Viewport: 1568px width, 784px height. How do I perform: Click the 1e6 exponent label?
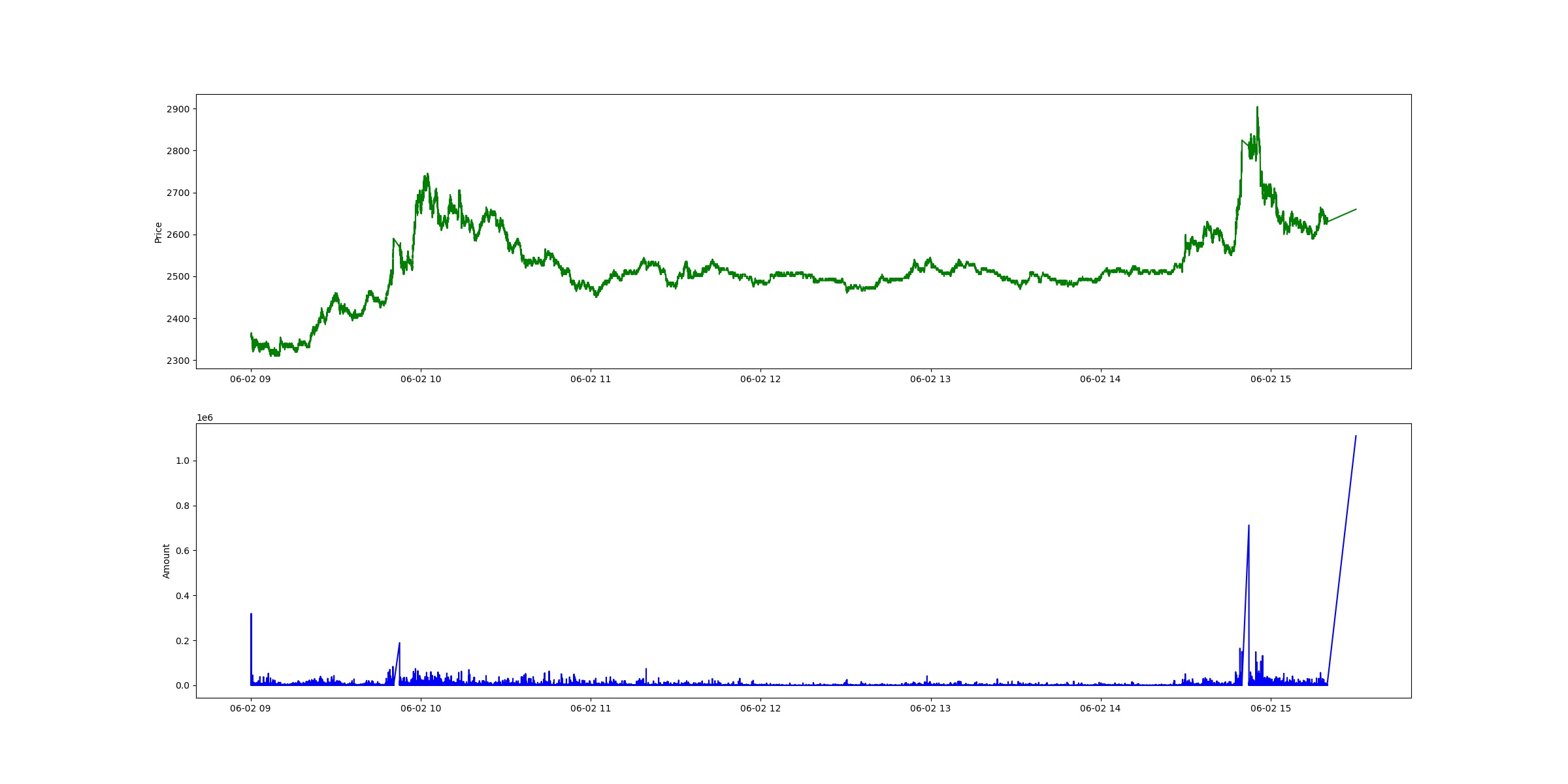click(x=204, y=418)
